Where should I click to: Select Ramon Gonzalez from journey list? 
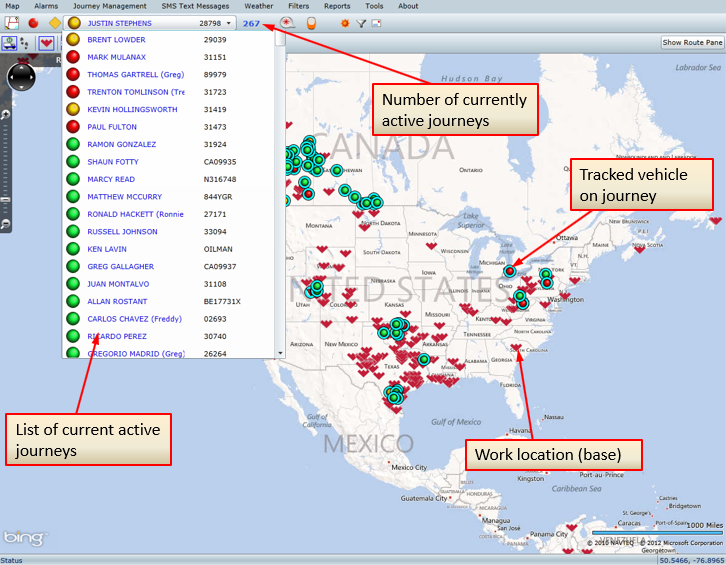click(122, 144)
